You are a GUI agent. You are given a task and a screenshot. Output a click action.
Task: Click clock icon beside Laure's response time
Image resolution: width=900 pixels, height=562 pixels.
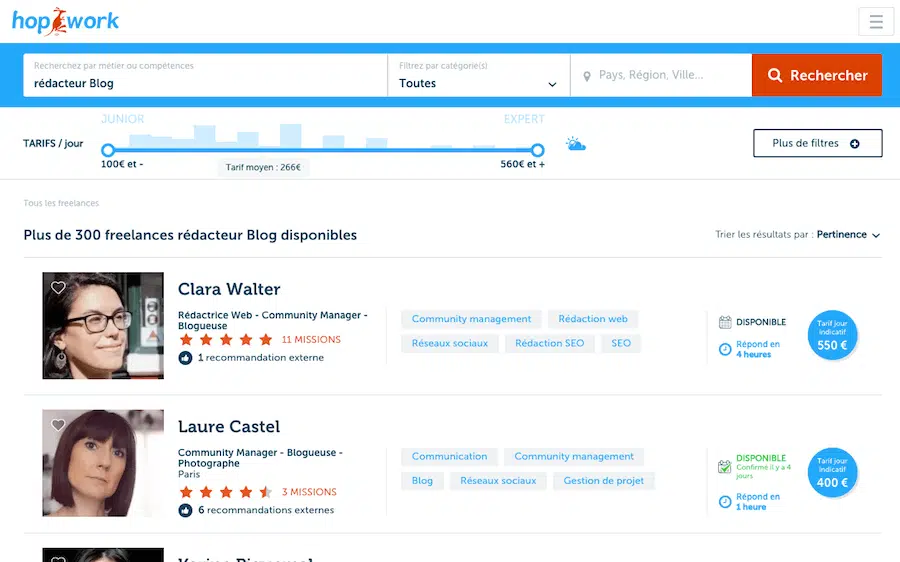coord(725,502)
